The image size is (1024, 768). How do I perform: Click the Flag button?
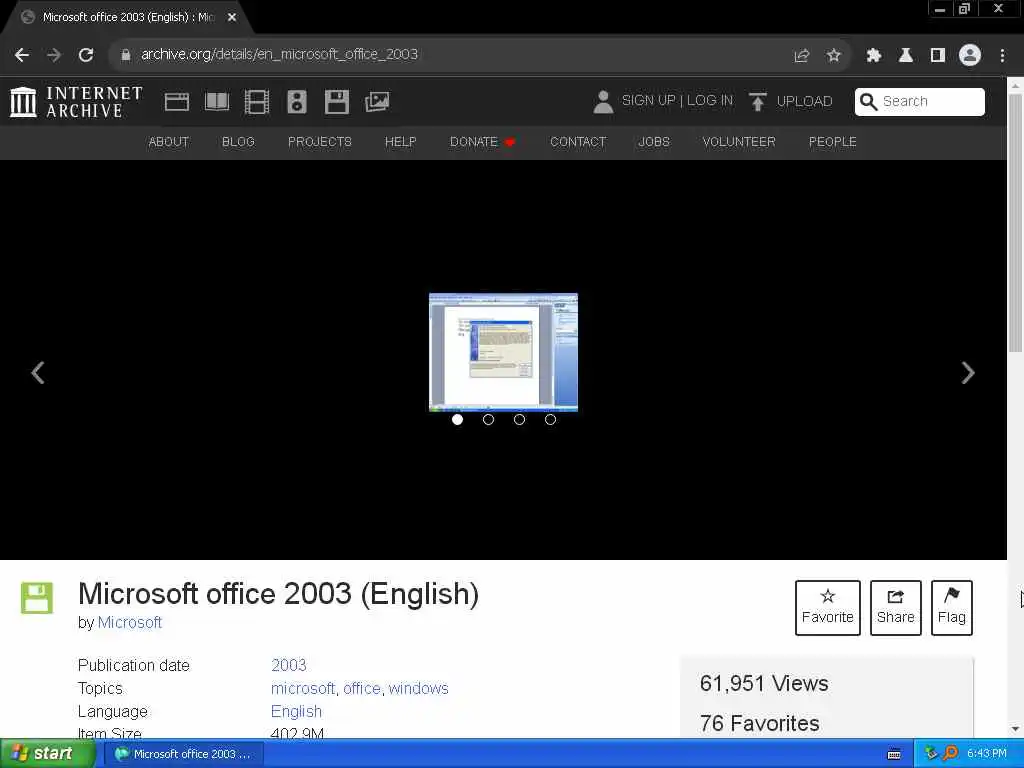952,607
